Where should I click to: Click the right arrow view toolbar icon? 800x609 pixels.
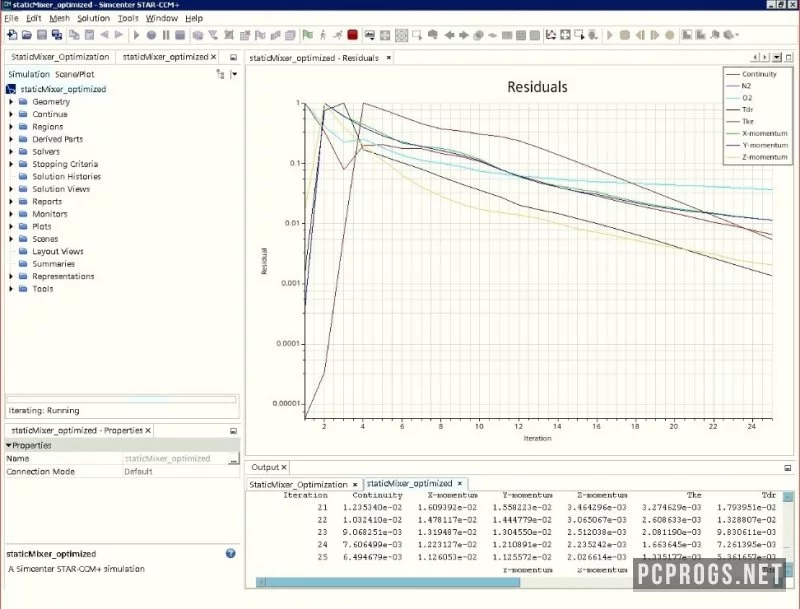(x=464, y=35)
